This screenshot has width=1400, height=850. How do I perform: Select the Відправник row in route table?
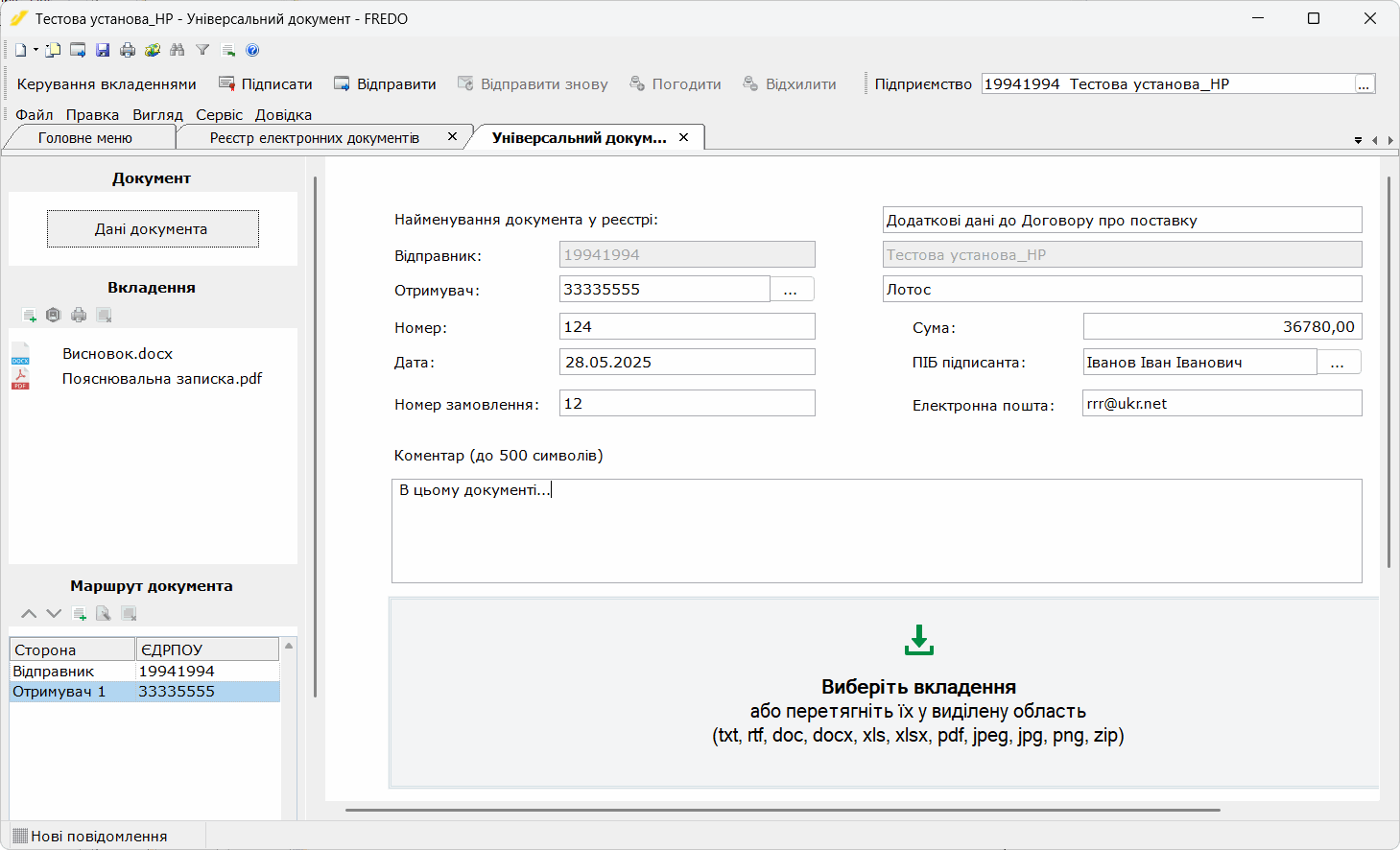pos(145,672)
